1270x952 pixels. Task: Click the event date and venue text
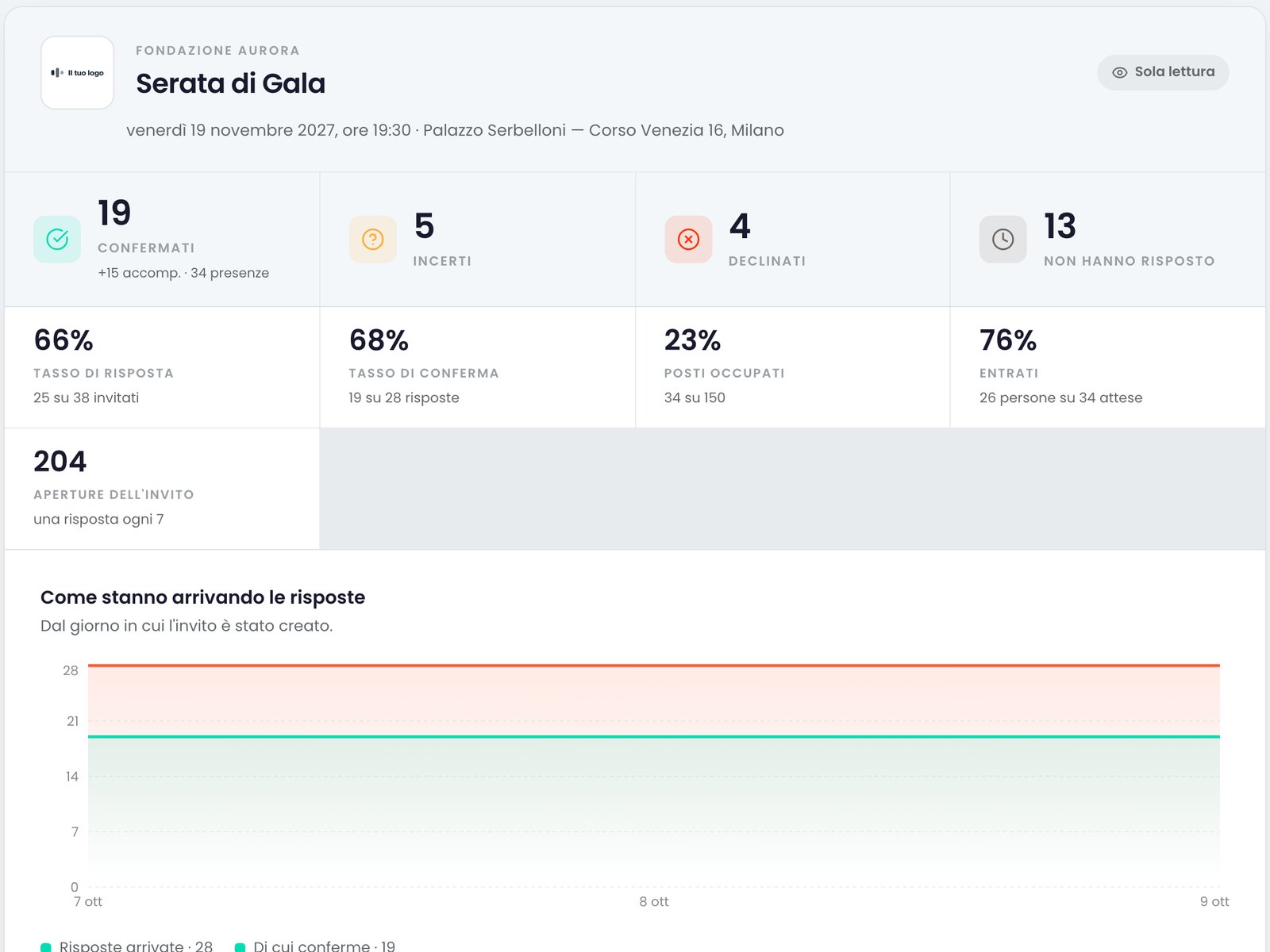455,130
